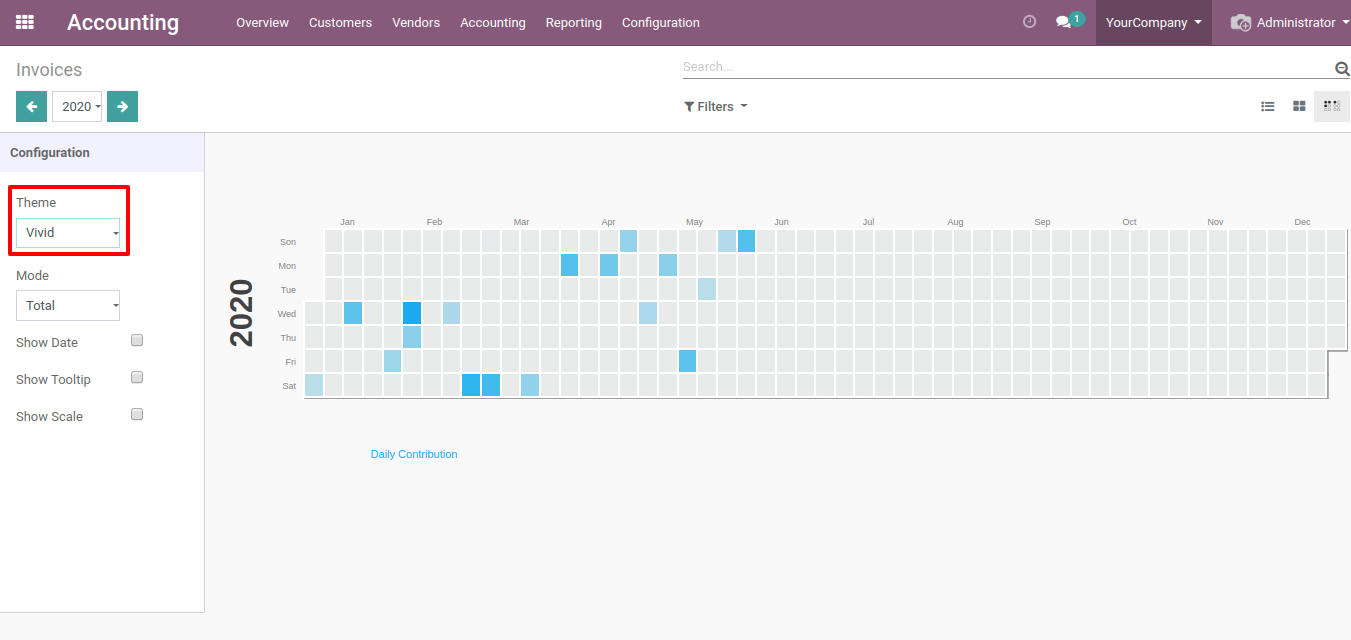Image resolution: width=1351 pixels, height=640 pixels.
Task: Open the Theme dropdown set to Vivid
Action: coord(68,233)
